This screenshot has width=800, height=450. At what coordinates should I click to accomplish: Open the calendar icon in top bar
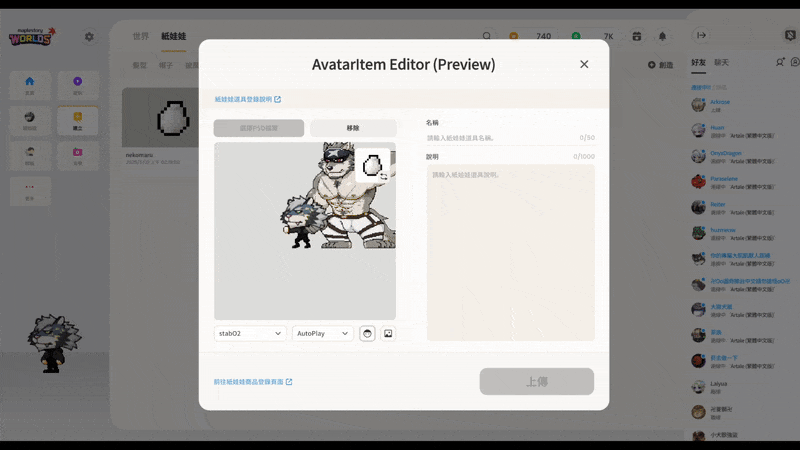pos(637,36)
